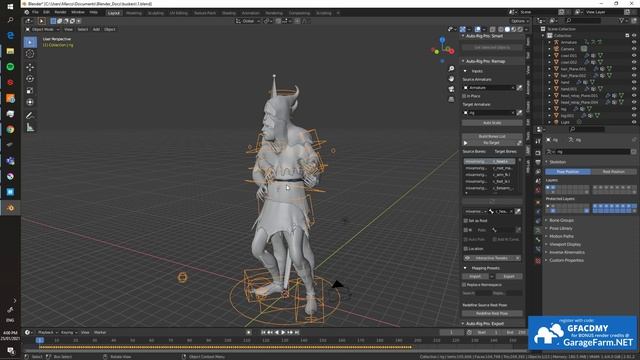Click the Blender icon in the Windows taskbar

[x=10, y=208]
